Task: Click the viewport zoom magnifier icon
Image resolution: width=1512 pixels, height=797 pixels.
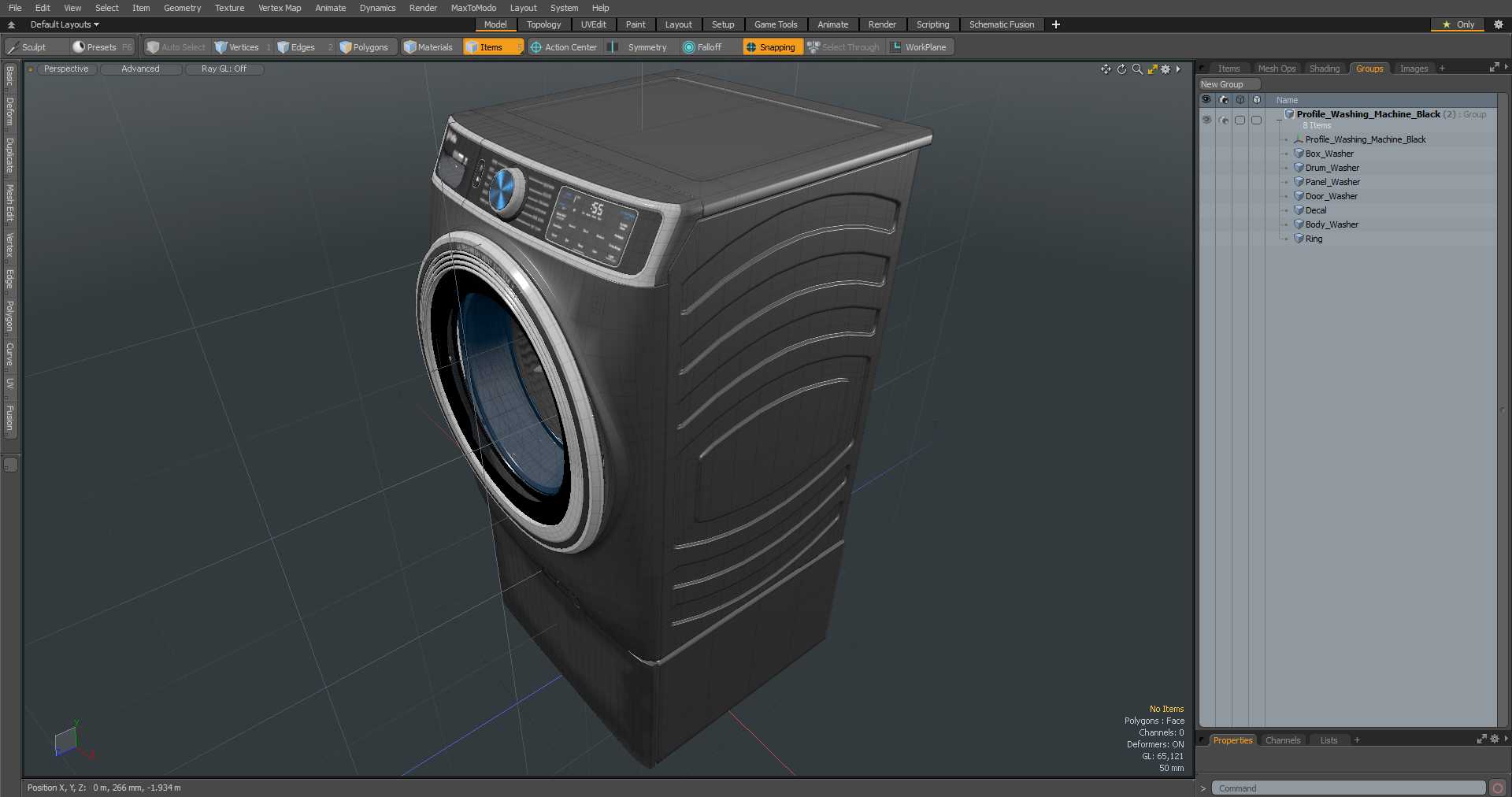Action: (1137, 69)
